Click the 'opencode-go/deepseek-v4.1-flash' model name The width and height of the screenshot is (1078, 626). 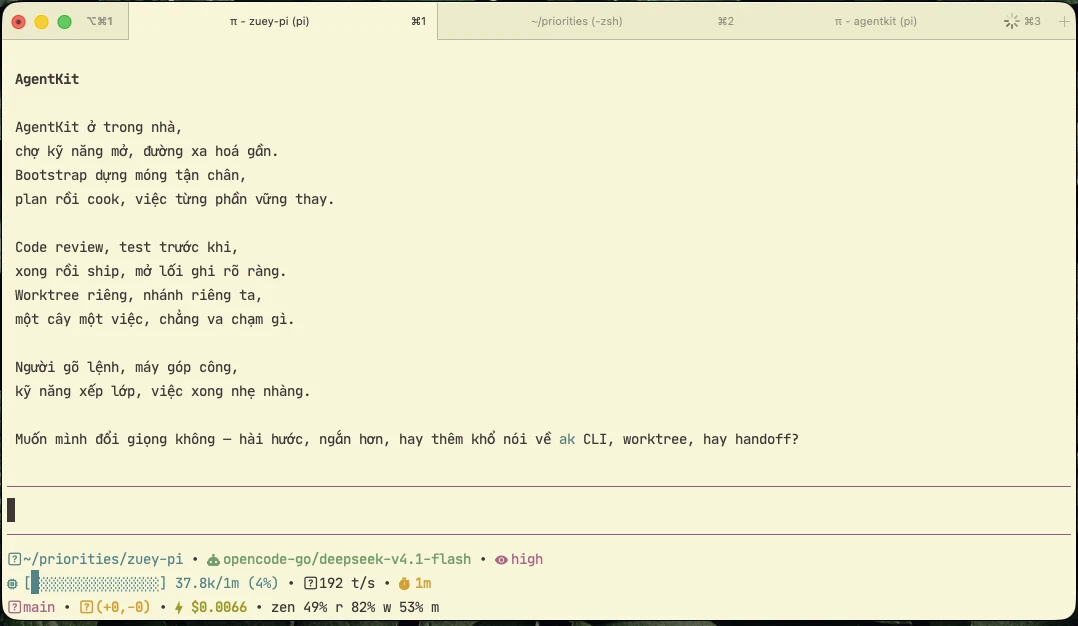point(347,559)
